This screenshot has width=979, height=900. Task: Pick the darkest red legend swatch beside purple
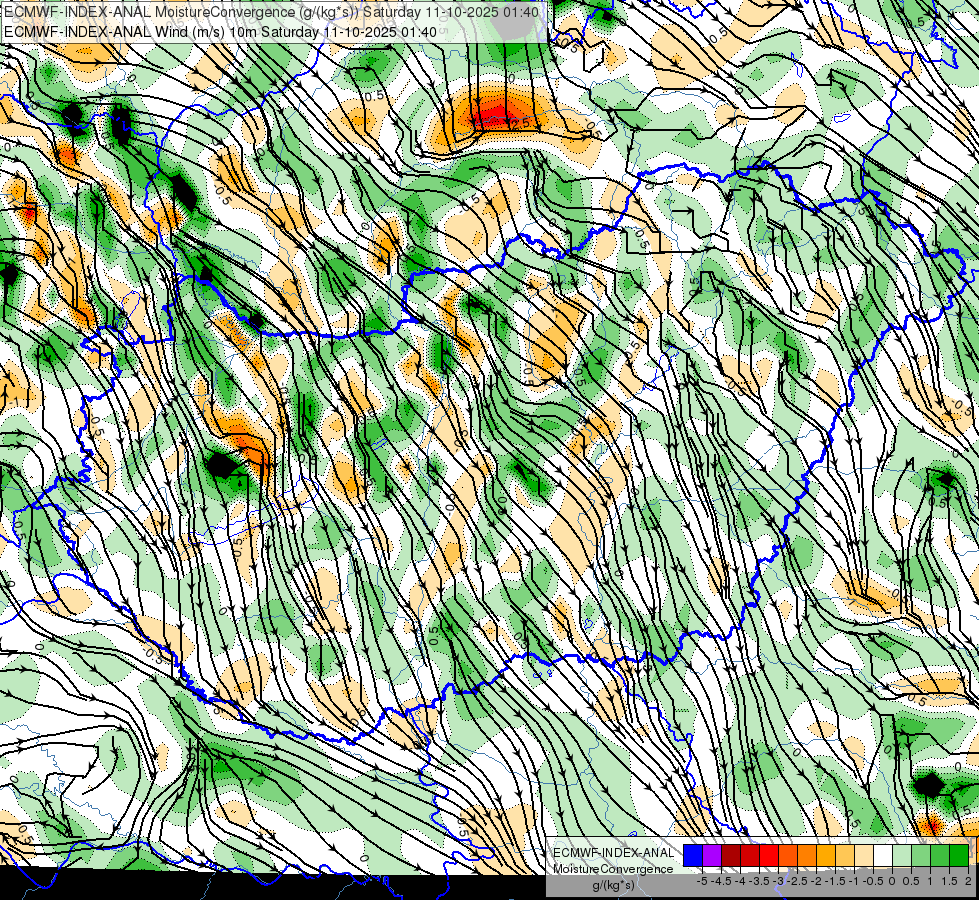pyautogui.click(x=731, y=855)
